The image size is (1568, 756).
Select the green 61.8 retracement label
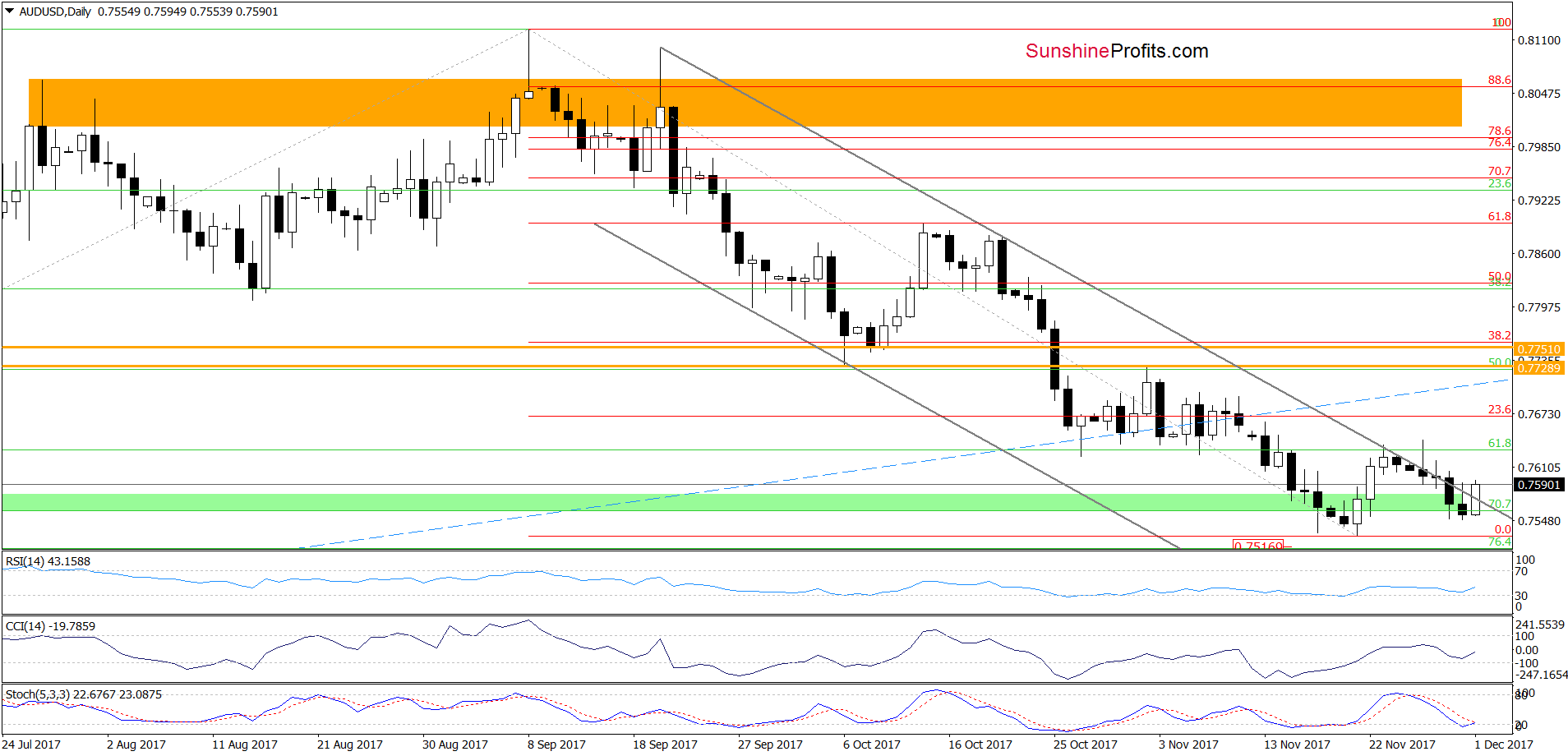(x=1500, y=443)
